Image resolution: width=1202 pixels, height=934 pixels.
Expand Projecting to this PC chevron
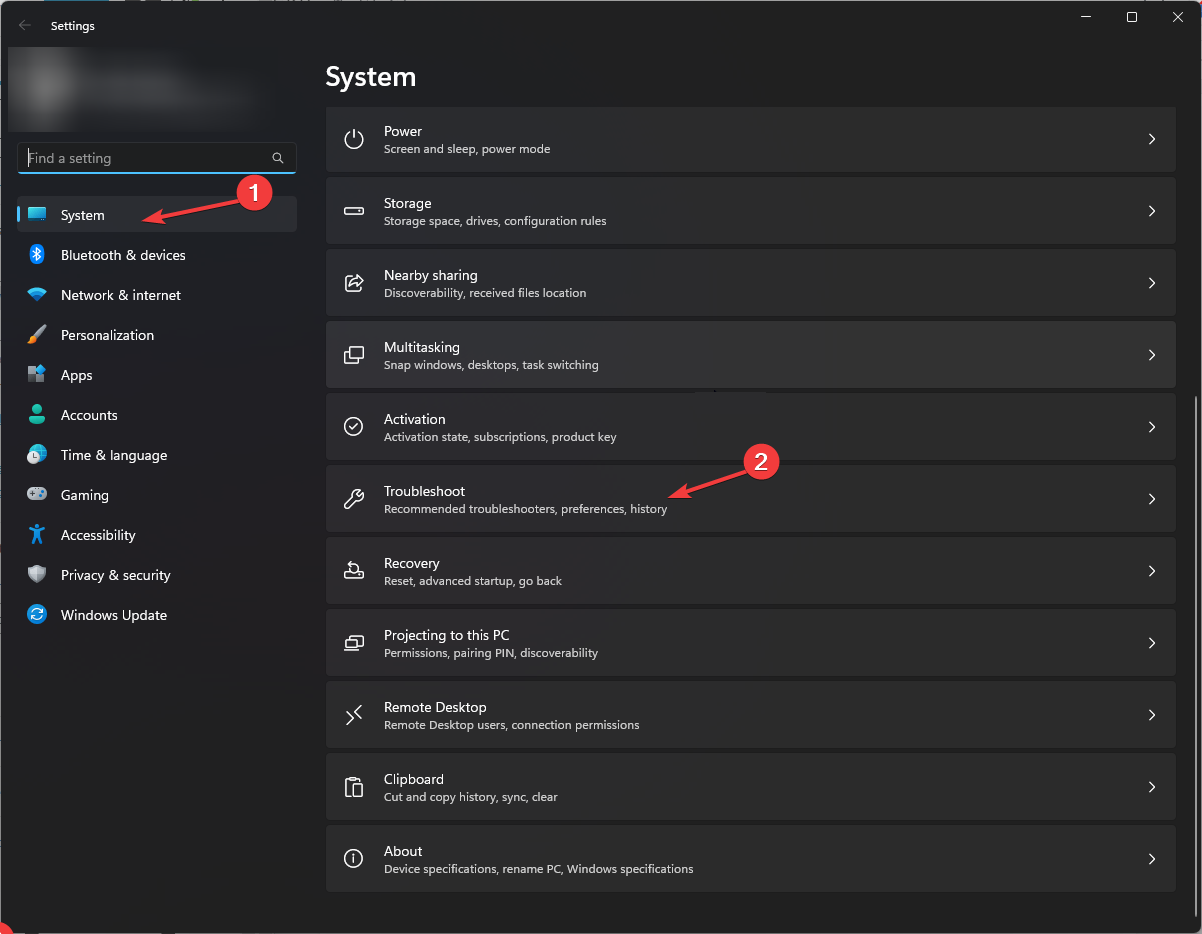[x=1152, y=643]
